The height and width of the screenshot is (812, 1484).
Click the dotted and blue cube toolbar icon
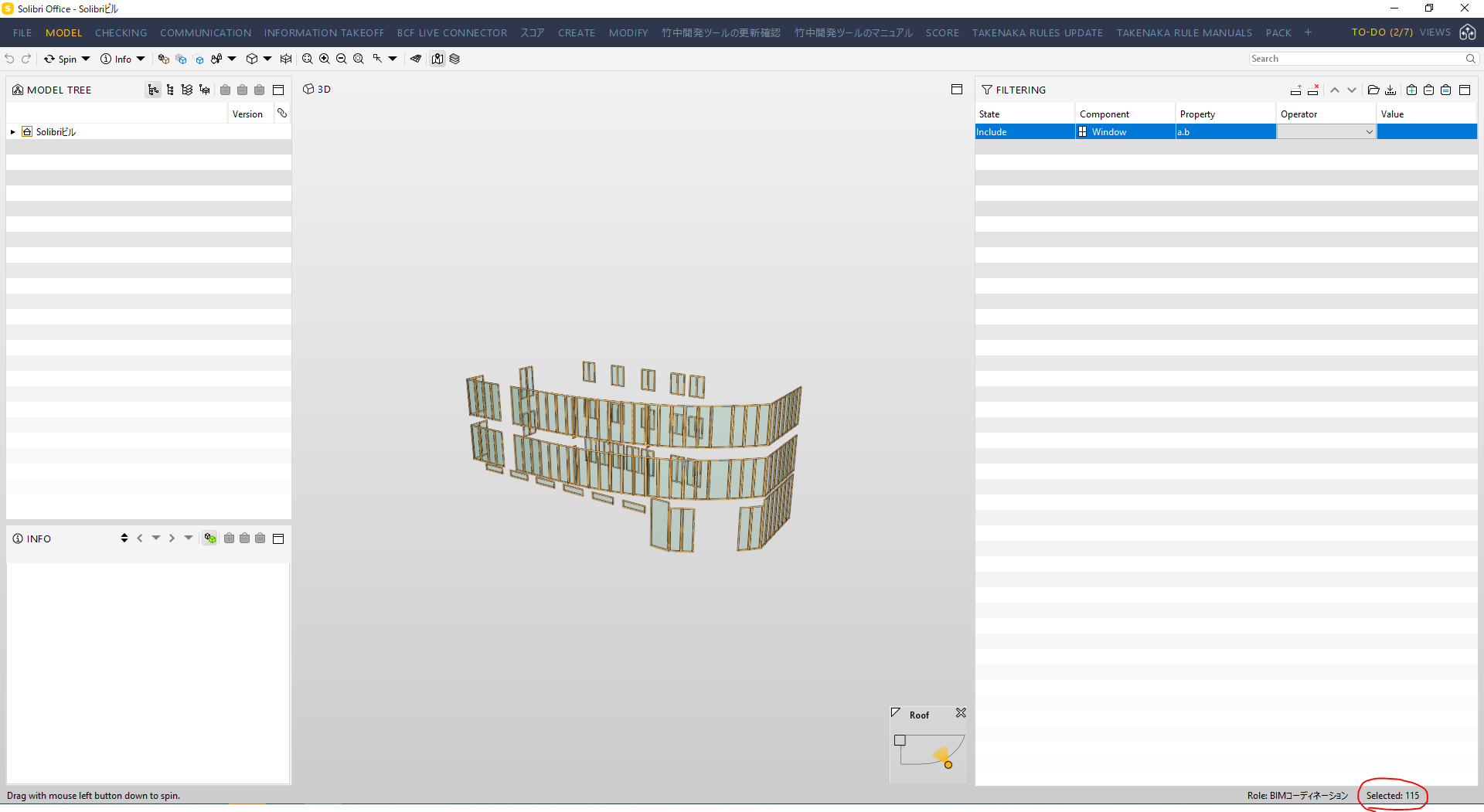pos(199,59)
